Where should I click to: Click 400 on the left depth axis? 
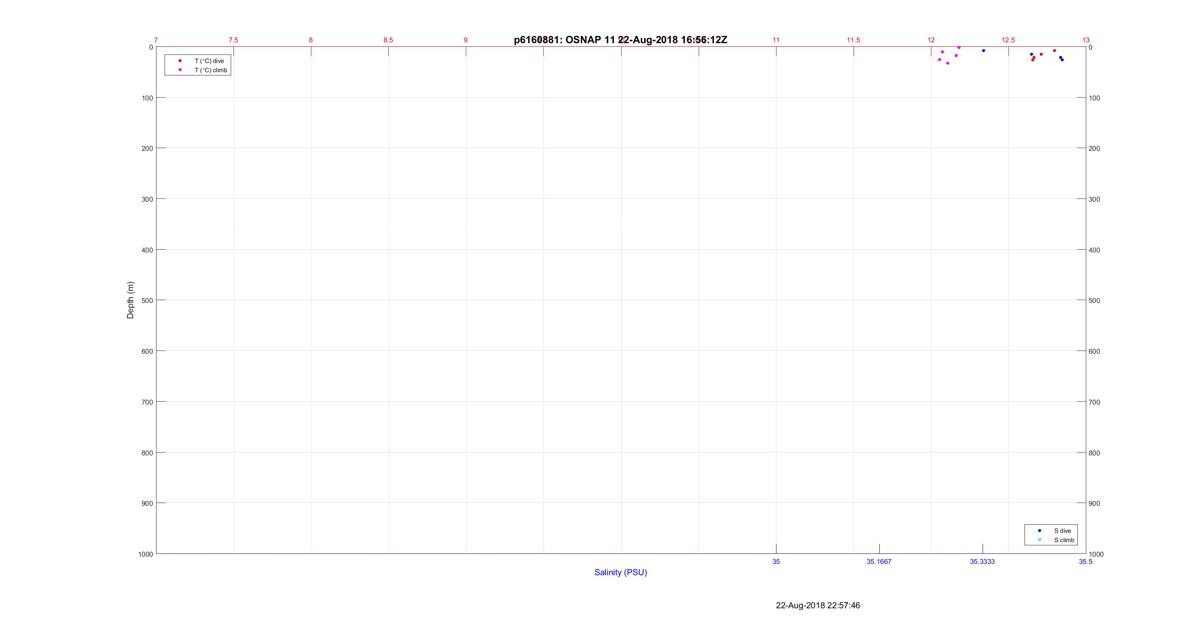pyautogui.click(x=146, y=250)
